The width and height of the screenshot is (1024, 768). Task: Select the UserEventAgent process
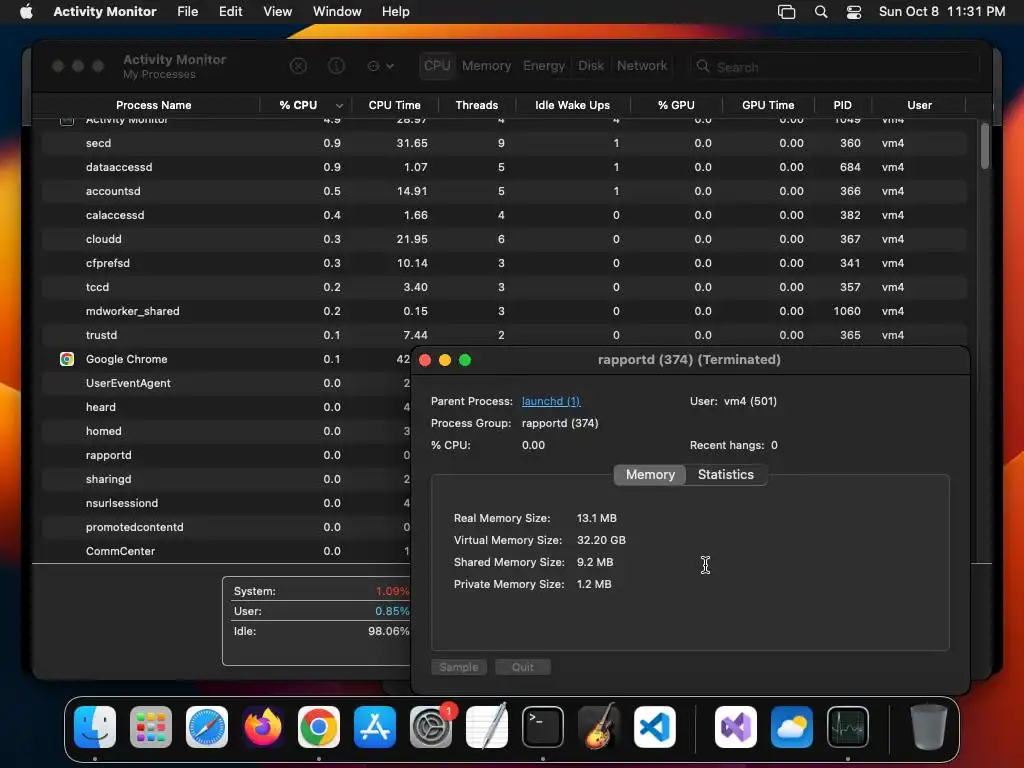tap(227, 383)
